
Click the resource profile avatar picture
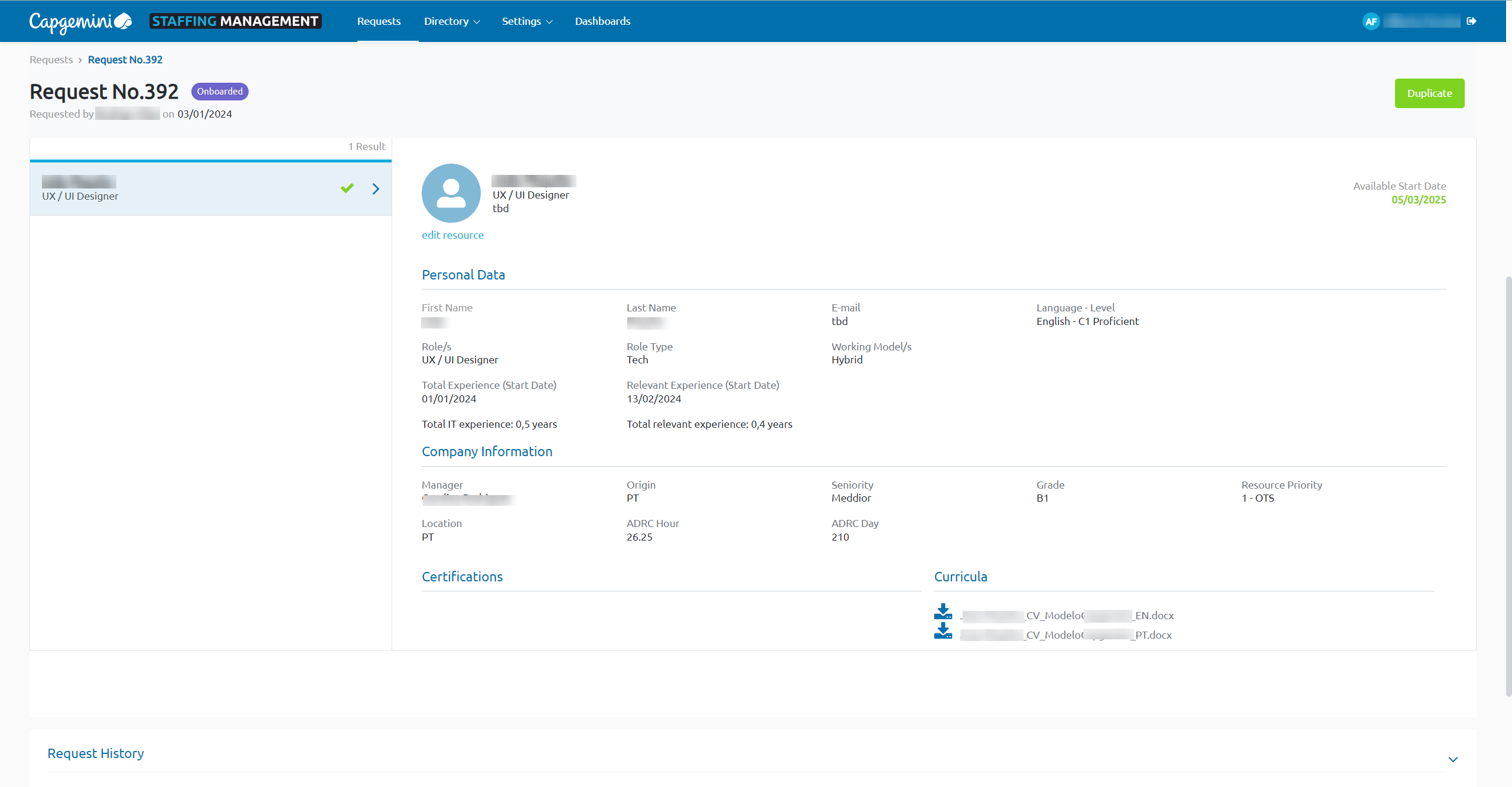click(x=451, y=193)
